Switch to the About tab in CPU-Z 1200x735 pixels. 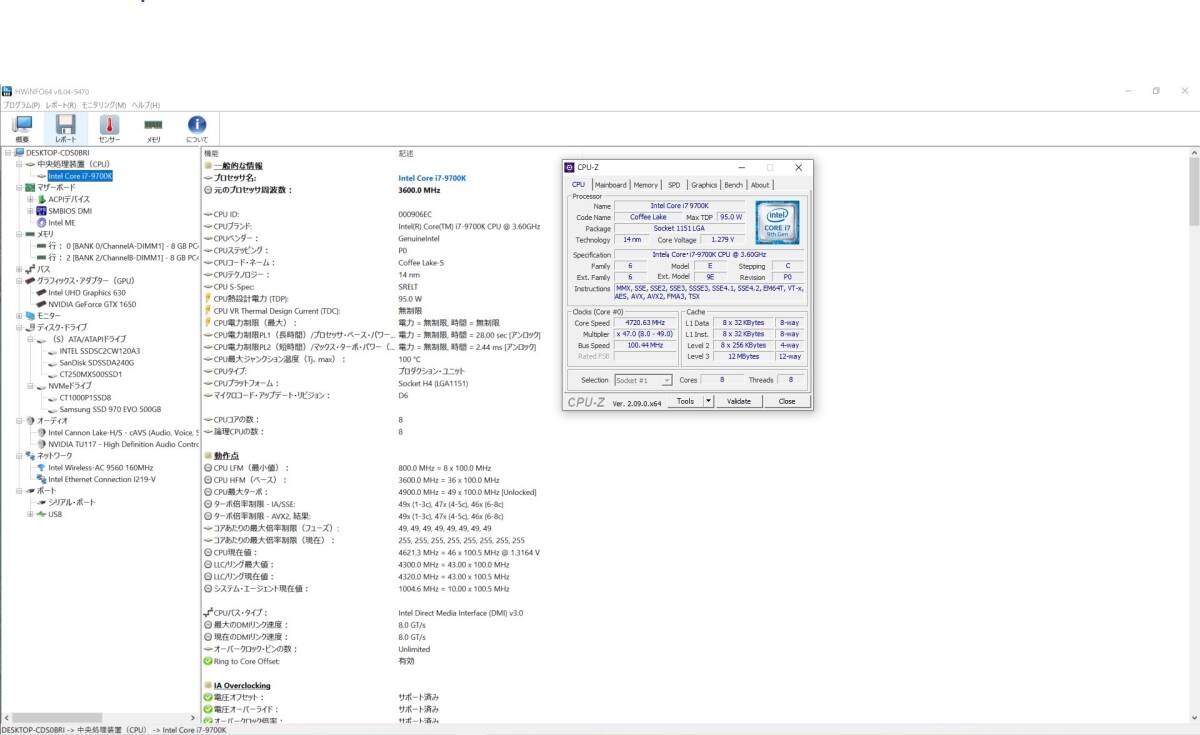[761, 185]
